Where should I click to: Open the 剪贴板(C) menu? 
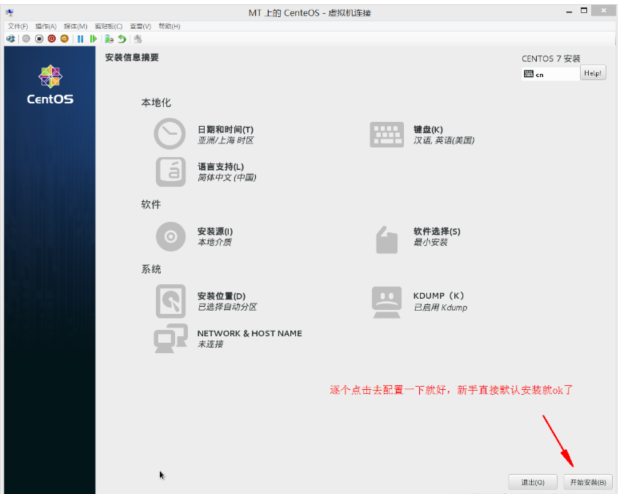point(108,26)
